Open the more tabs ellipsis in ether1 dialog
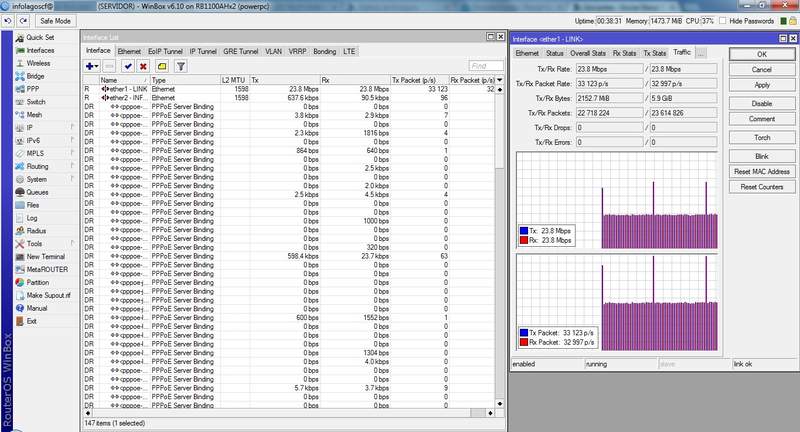 (701, 53)
